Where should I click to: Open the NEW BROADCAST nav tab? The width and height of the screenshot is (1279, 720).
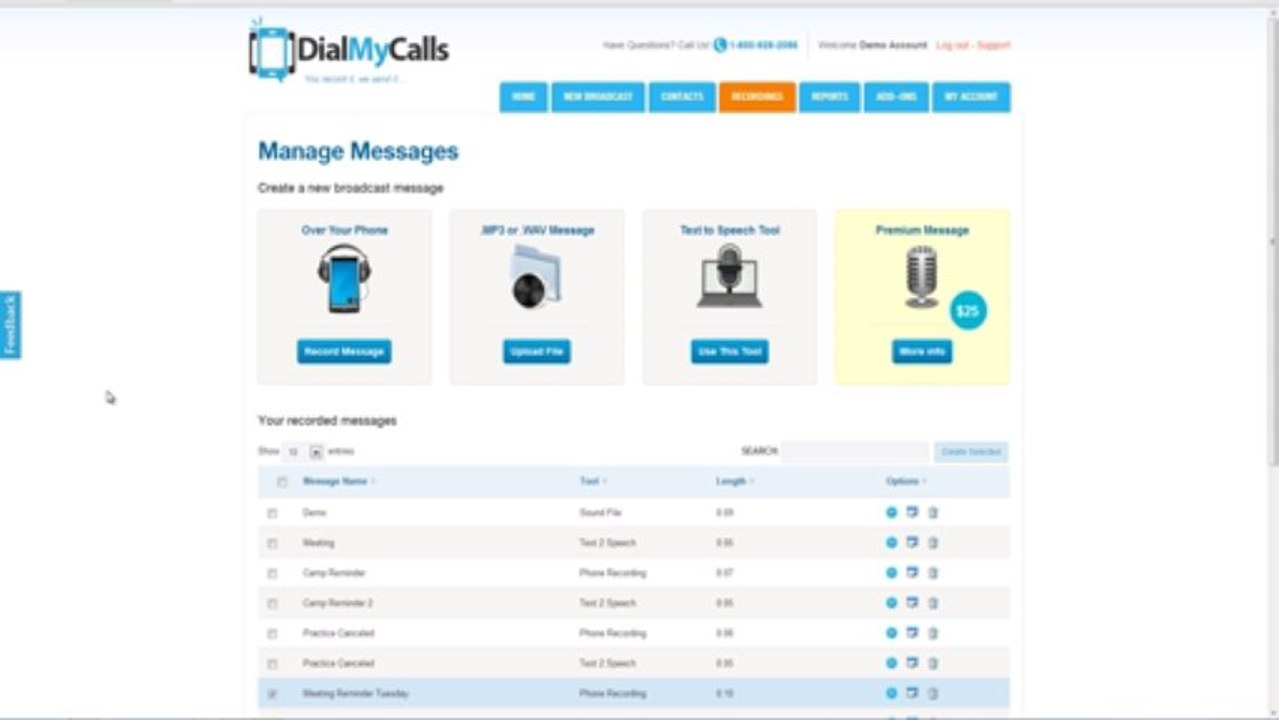598,97
